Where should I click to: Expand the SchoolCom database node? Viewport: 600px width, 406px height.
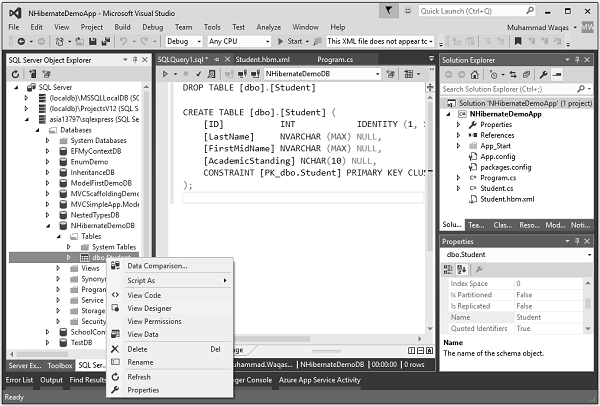tap(47, 331)
